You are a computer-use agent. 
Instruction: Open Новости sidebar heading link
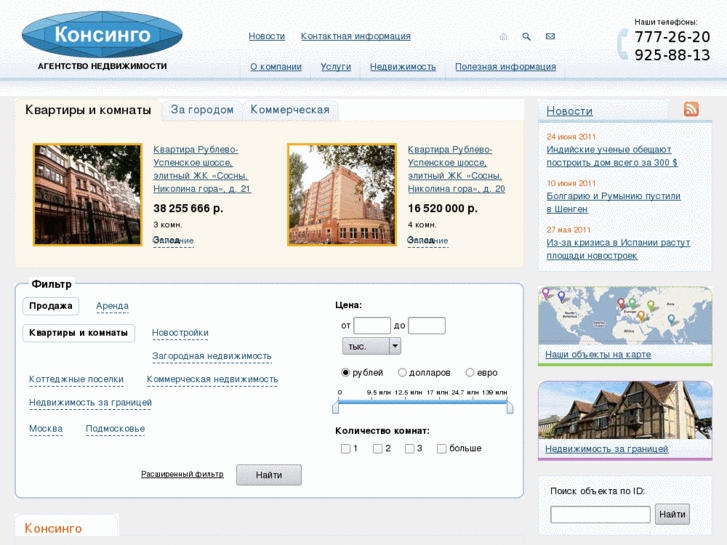pos(569,111)
